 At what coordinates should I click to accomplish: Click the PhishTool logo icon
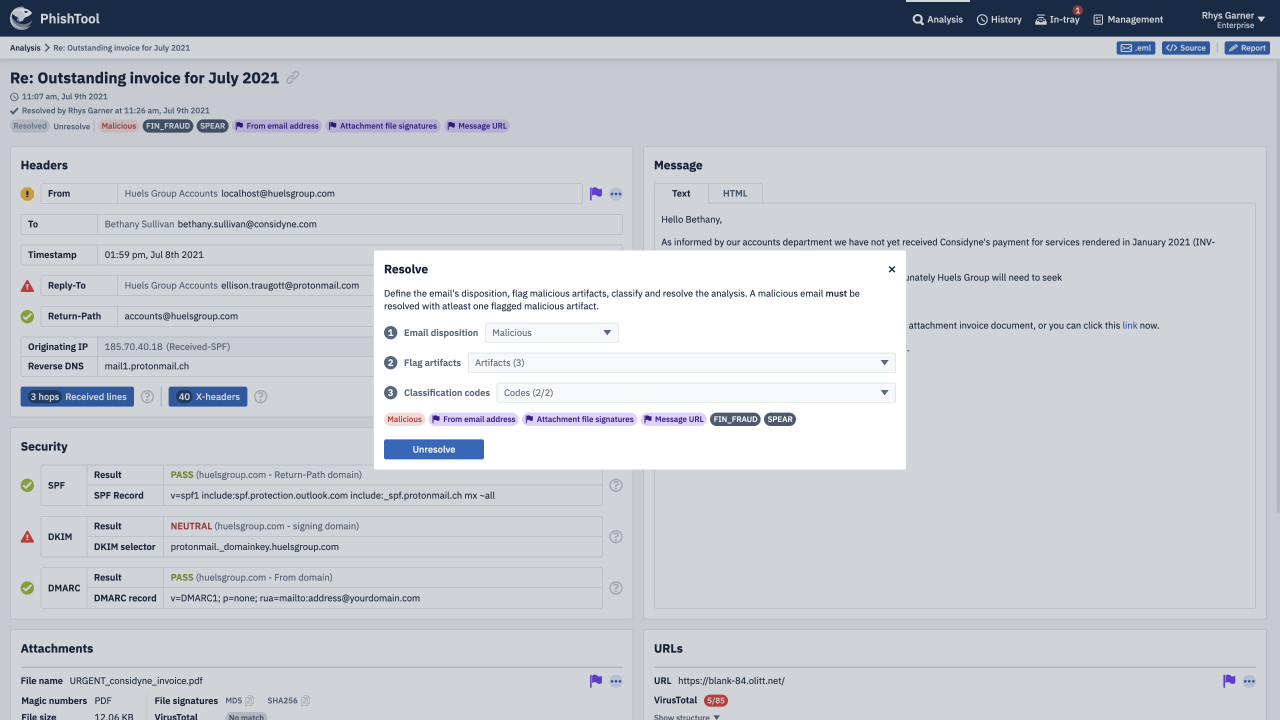click(x=21, y=18)
